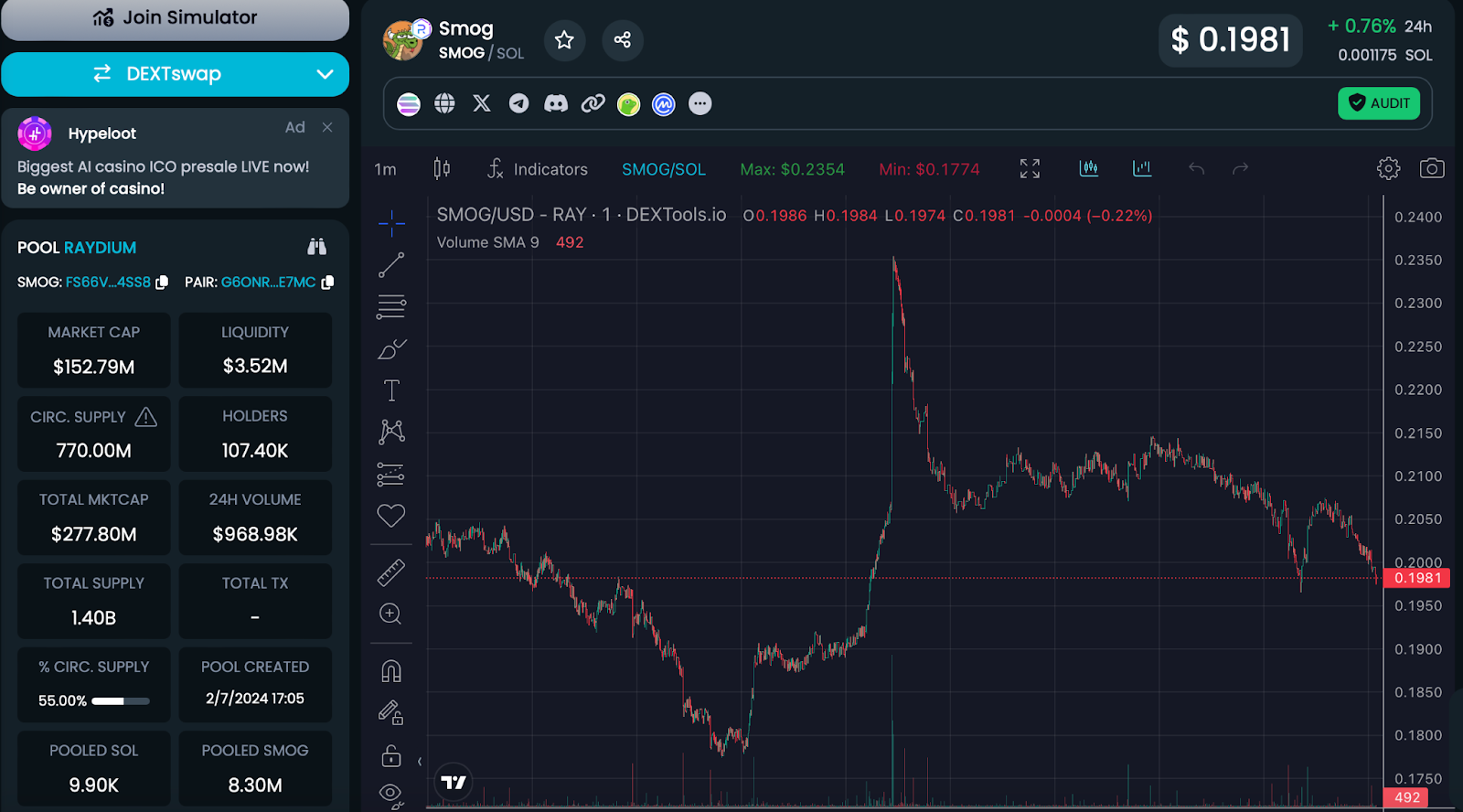Copy the PAIR address

327,283
